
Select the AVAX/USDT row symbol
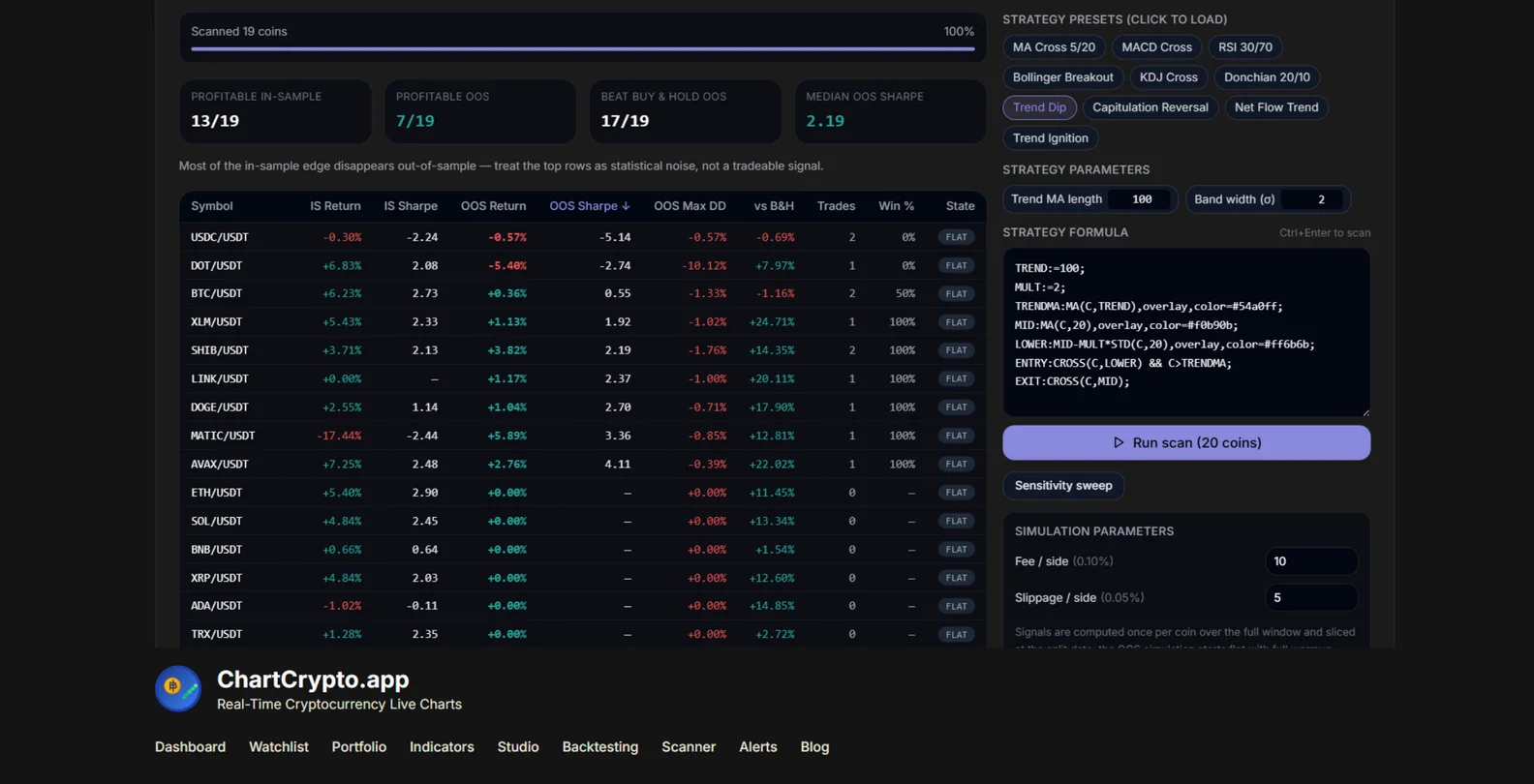[x=219, y=464]
